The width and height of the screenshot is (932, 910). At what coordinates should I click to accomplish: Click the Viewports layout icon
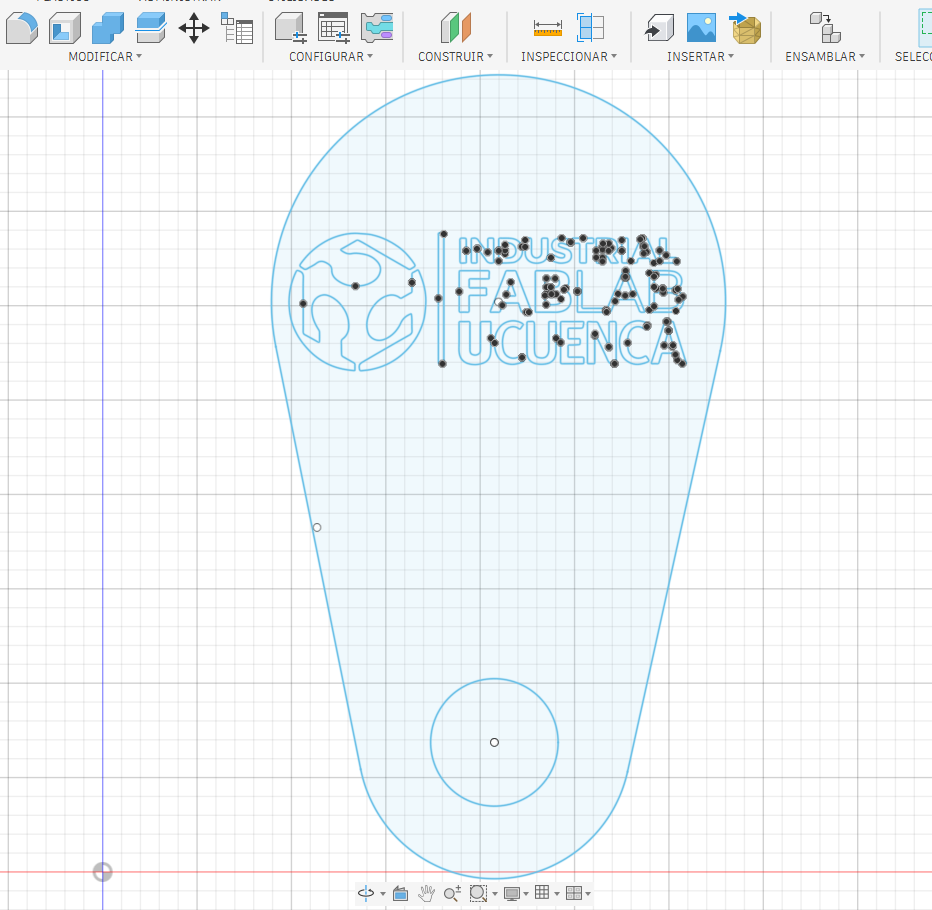click(x=574, y=893)
